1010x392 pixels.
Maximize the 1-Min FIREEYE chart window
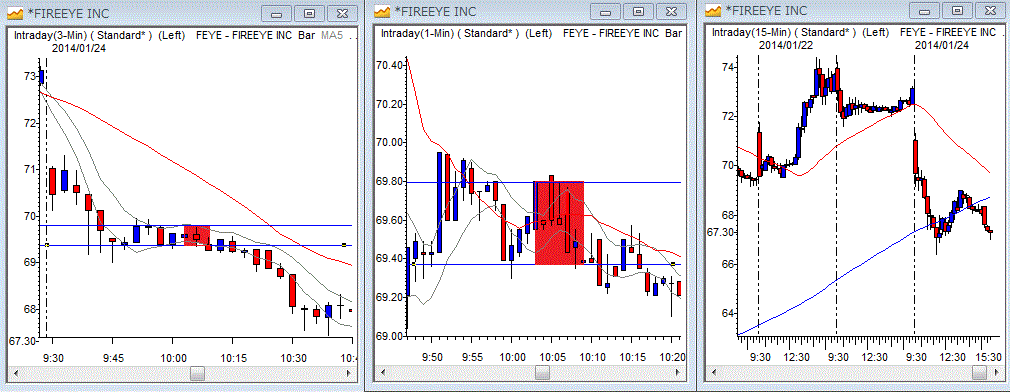pyautogui.click(x=638, y=12)
